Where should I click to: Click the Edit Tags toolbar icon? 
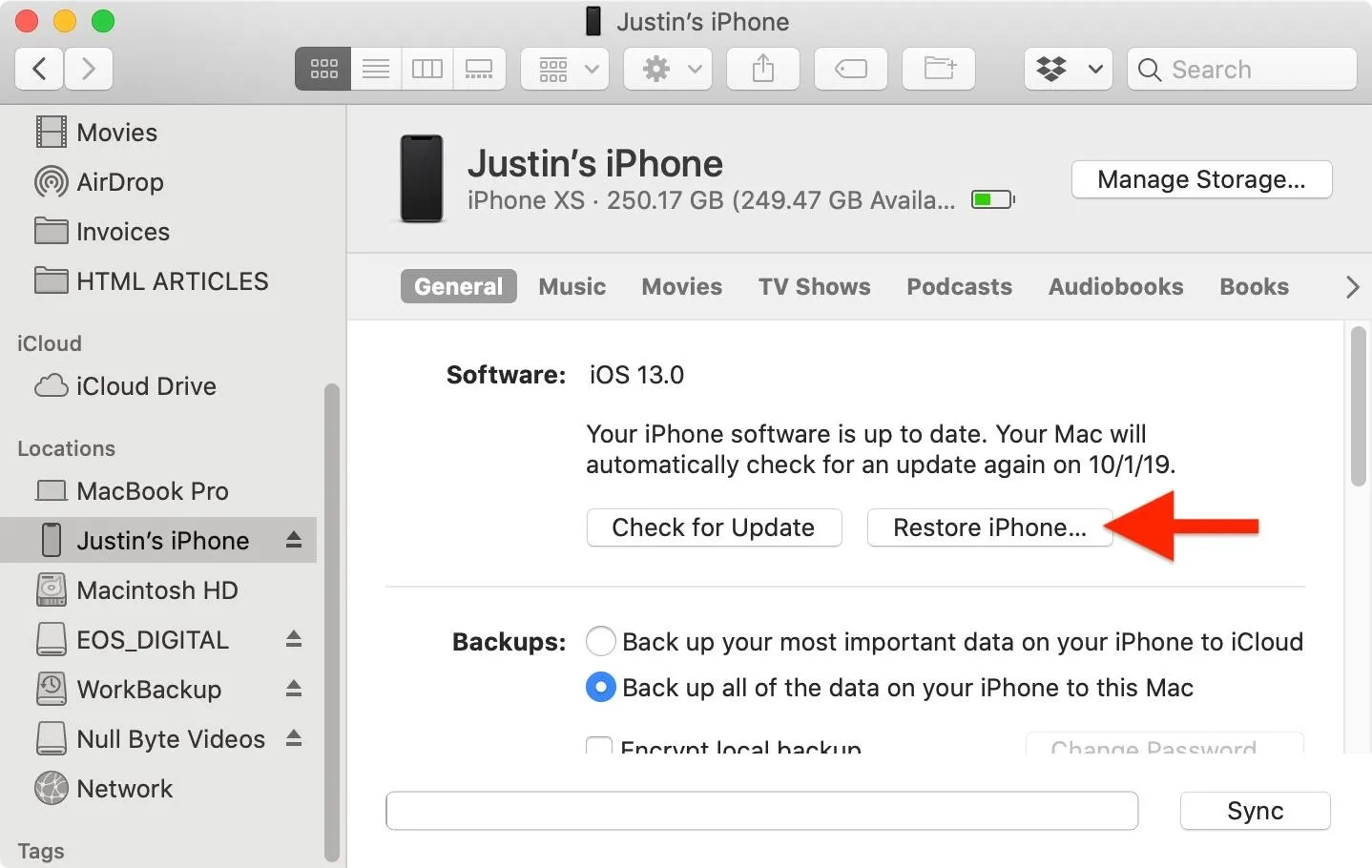(x=851, y=69)
